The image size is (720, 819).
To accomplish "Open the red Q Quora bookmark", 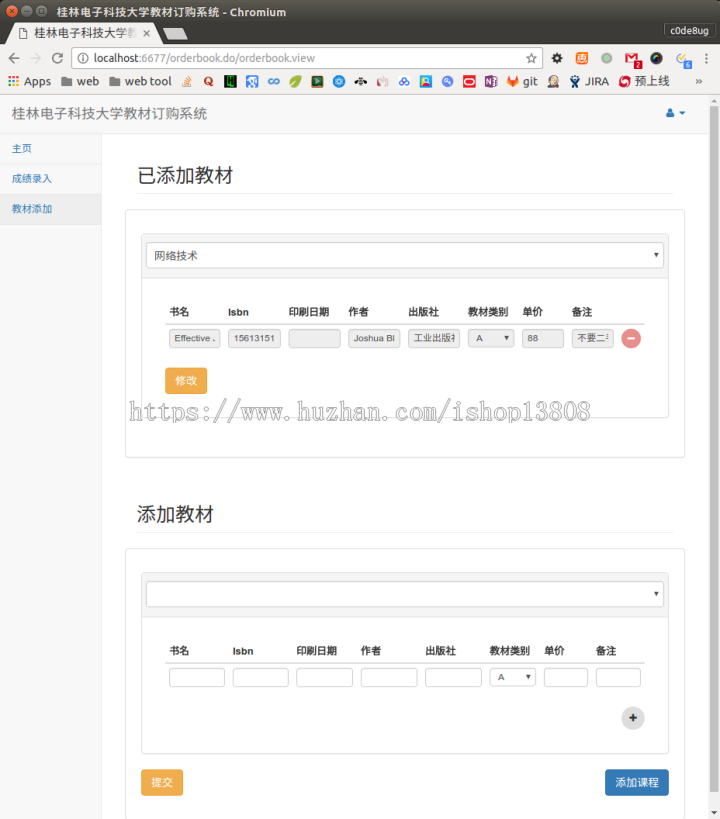I will click(208, 81).
